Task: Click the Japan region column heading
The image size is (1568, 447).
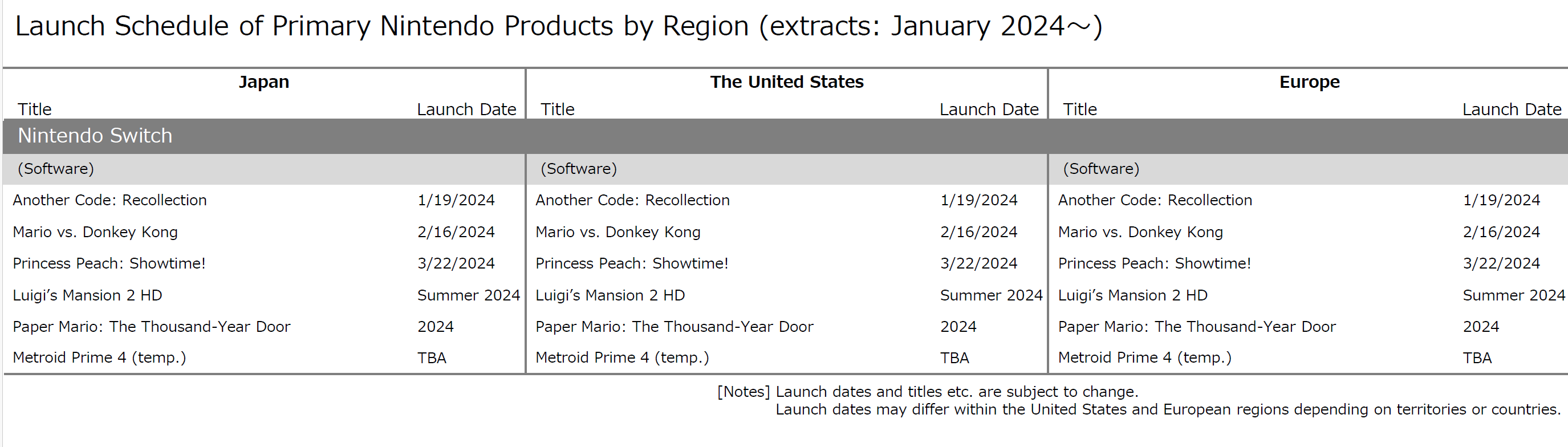Action: 263,82
